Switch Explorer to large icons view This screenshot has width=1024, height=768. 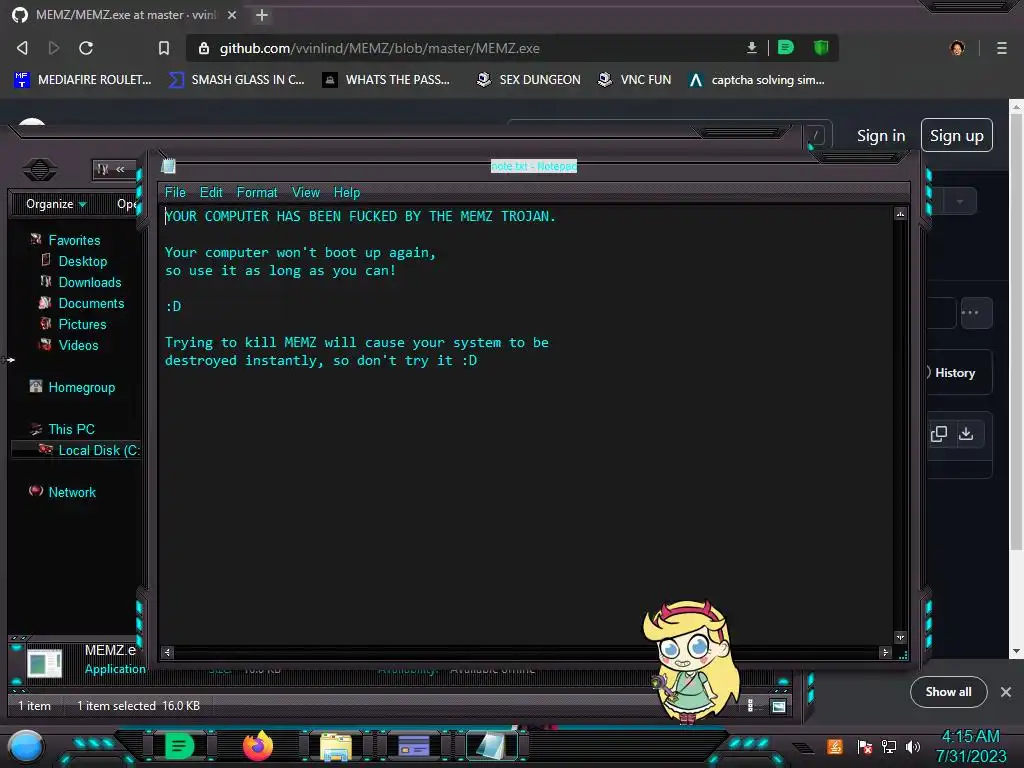click(x=778, y=706)
